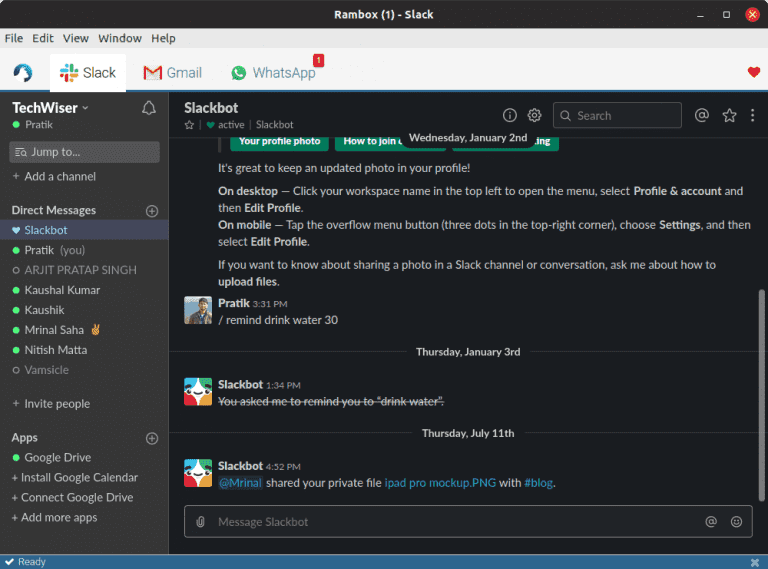The width and height of the screenshot is (768, 569).
Task: Open the Edit menu
Action: click(43, 38)
